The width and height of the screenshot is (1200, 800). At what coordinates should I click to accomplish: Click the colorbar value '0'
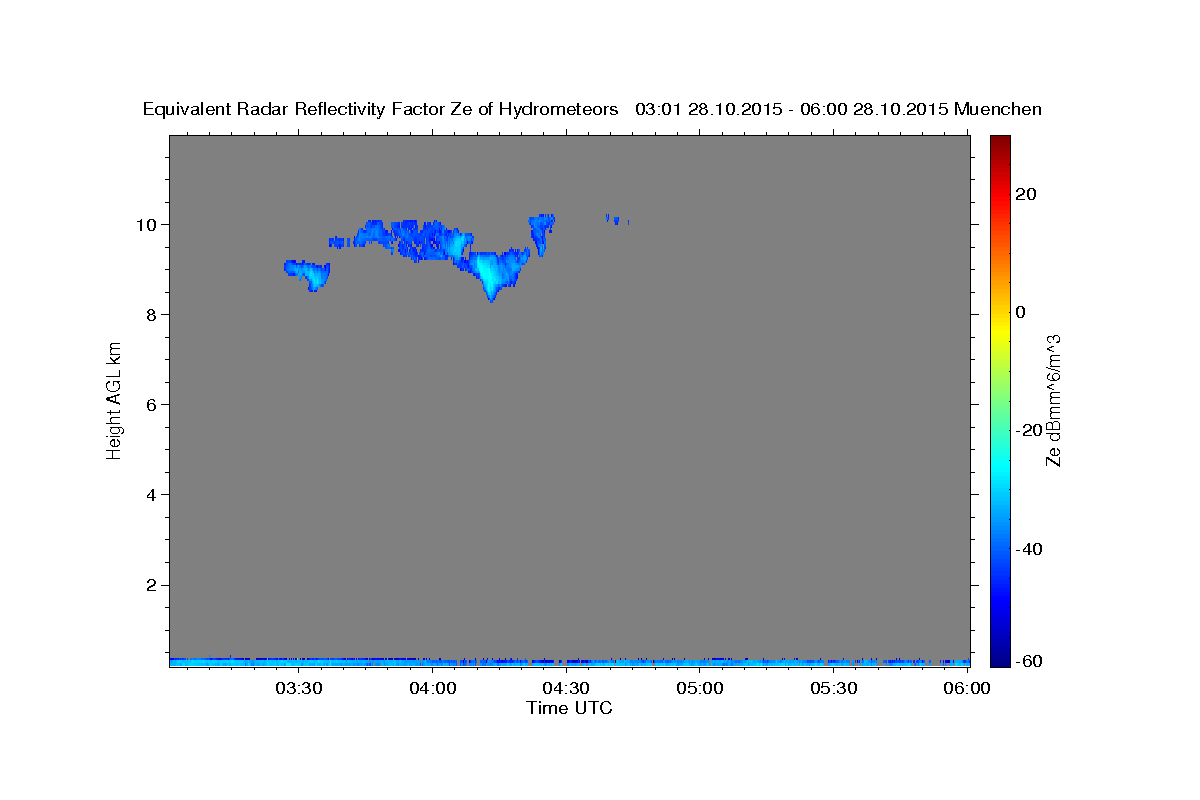pos(1020,312)
